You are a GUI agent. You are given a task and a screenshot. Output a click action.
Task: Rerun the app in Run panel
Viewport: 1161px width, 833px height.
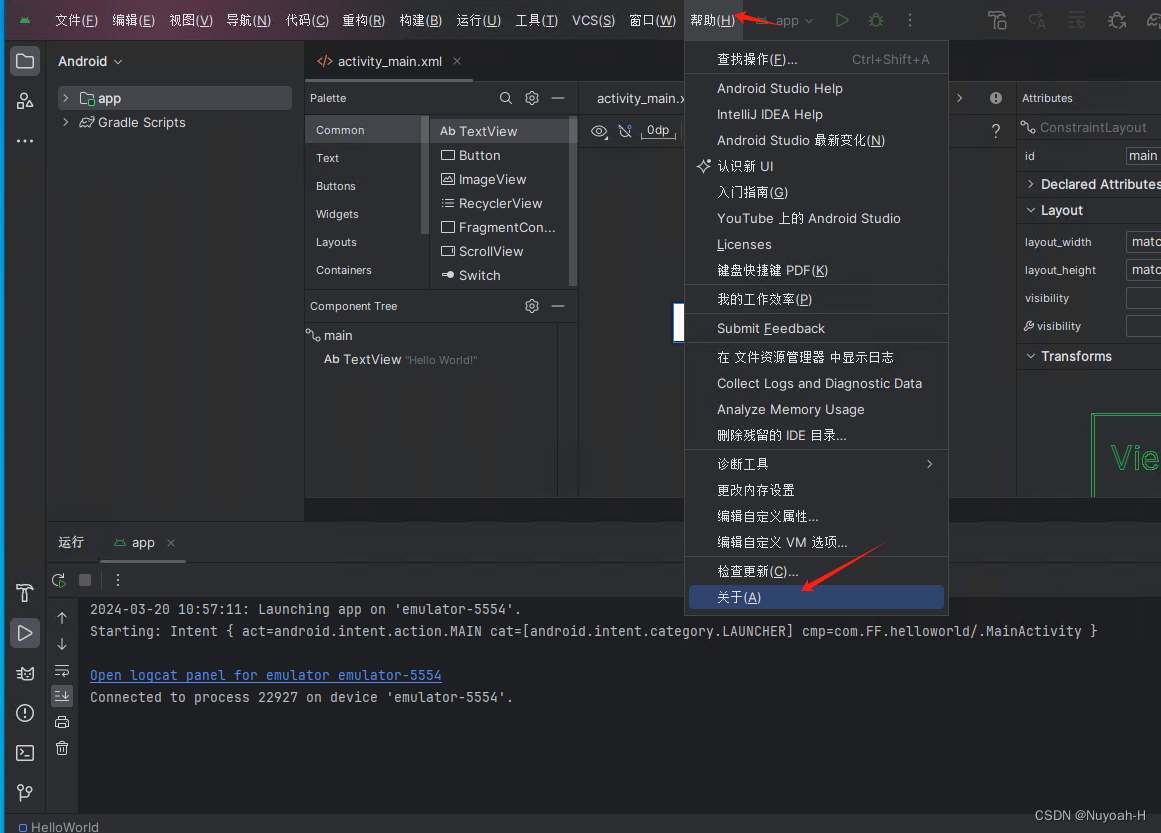pos(59,580)
